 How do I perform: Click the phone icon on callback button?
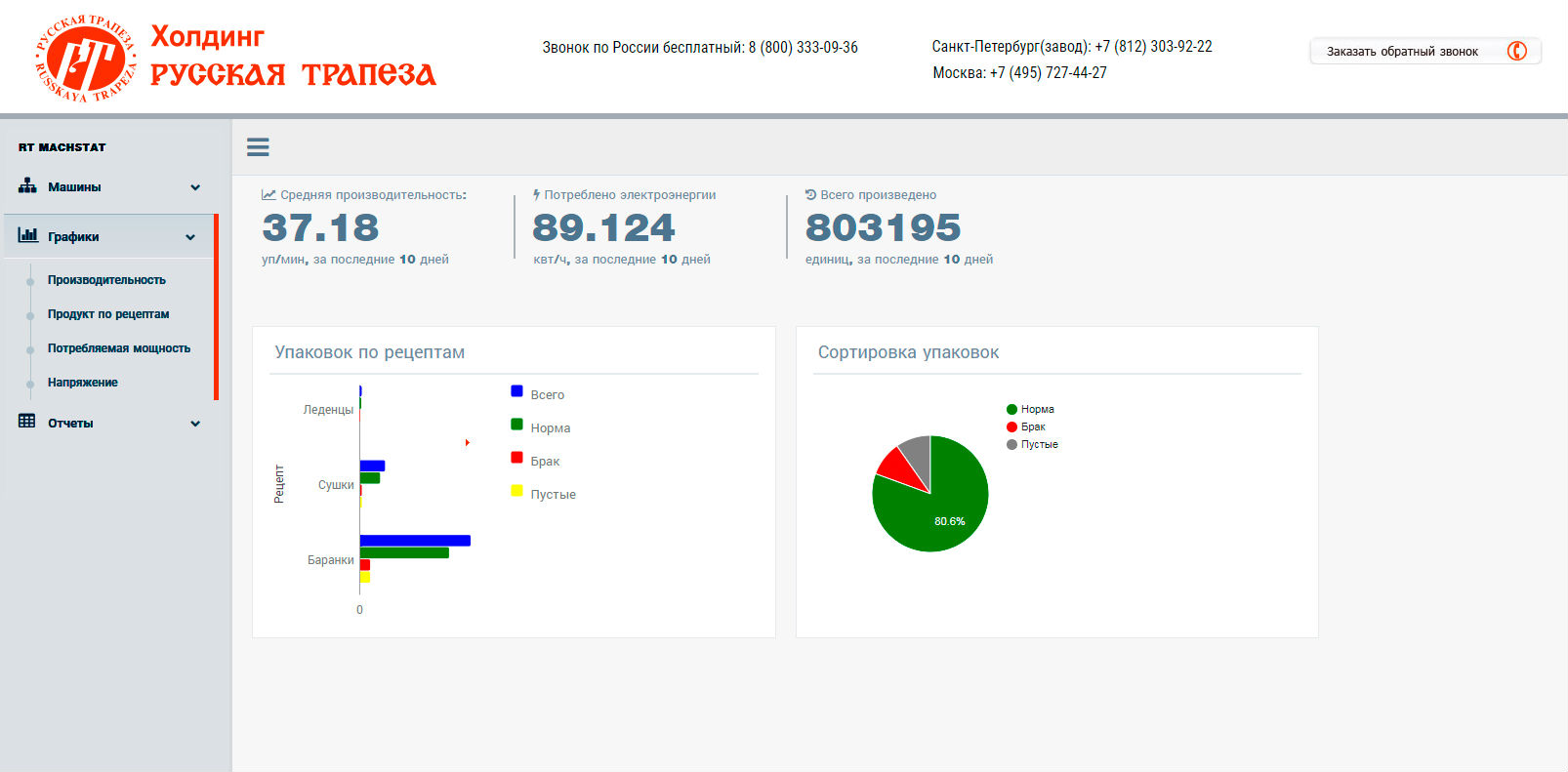pos(1516,51)
